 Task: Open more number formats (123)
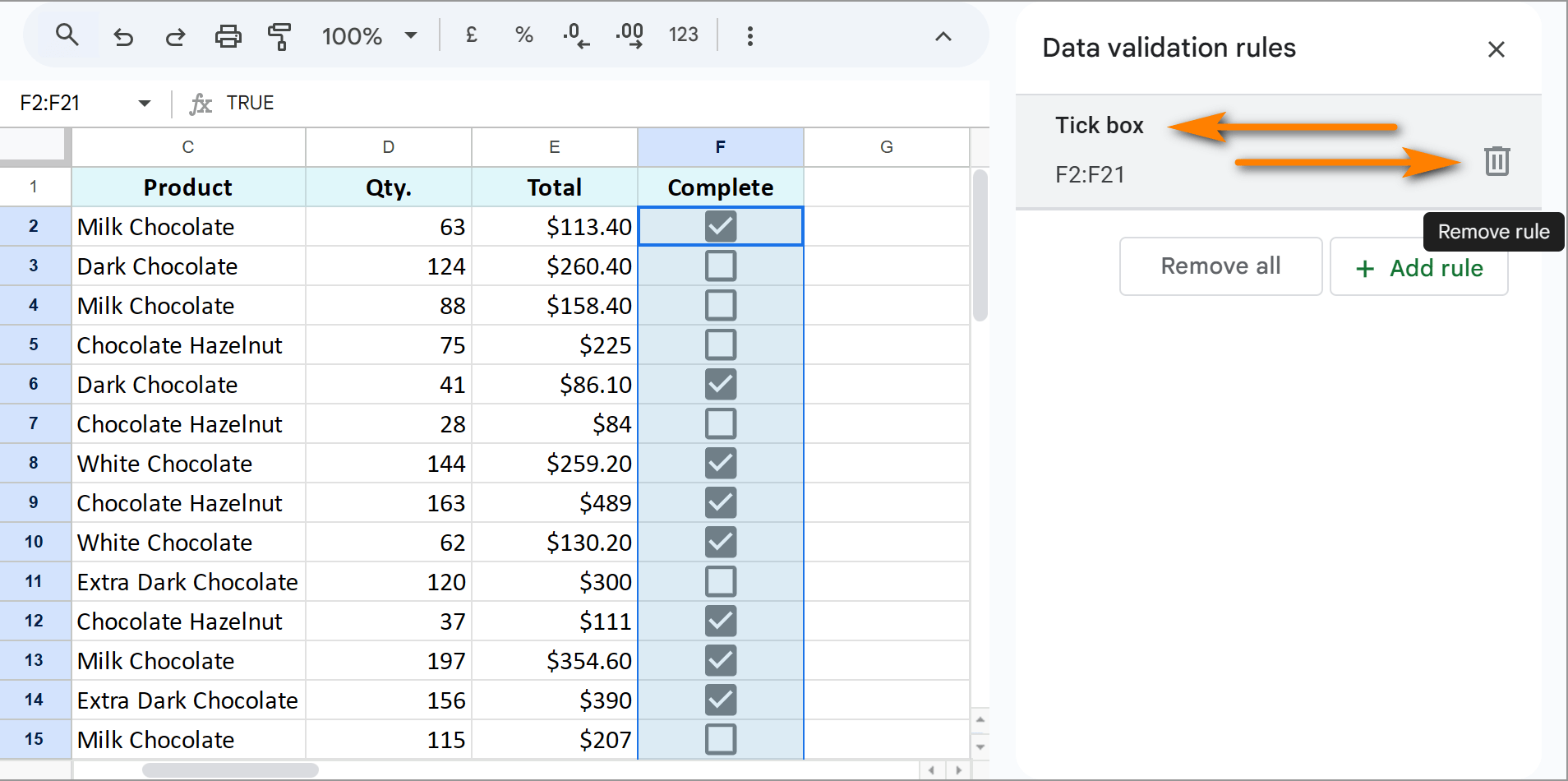(683, 35)
